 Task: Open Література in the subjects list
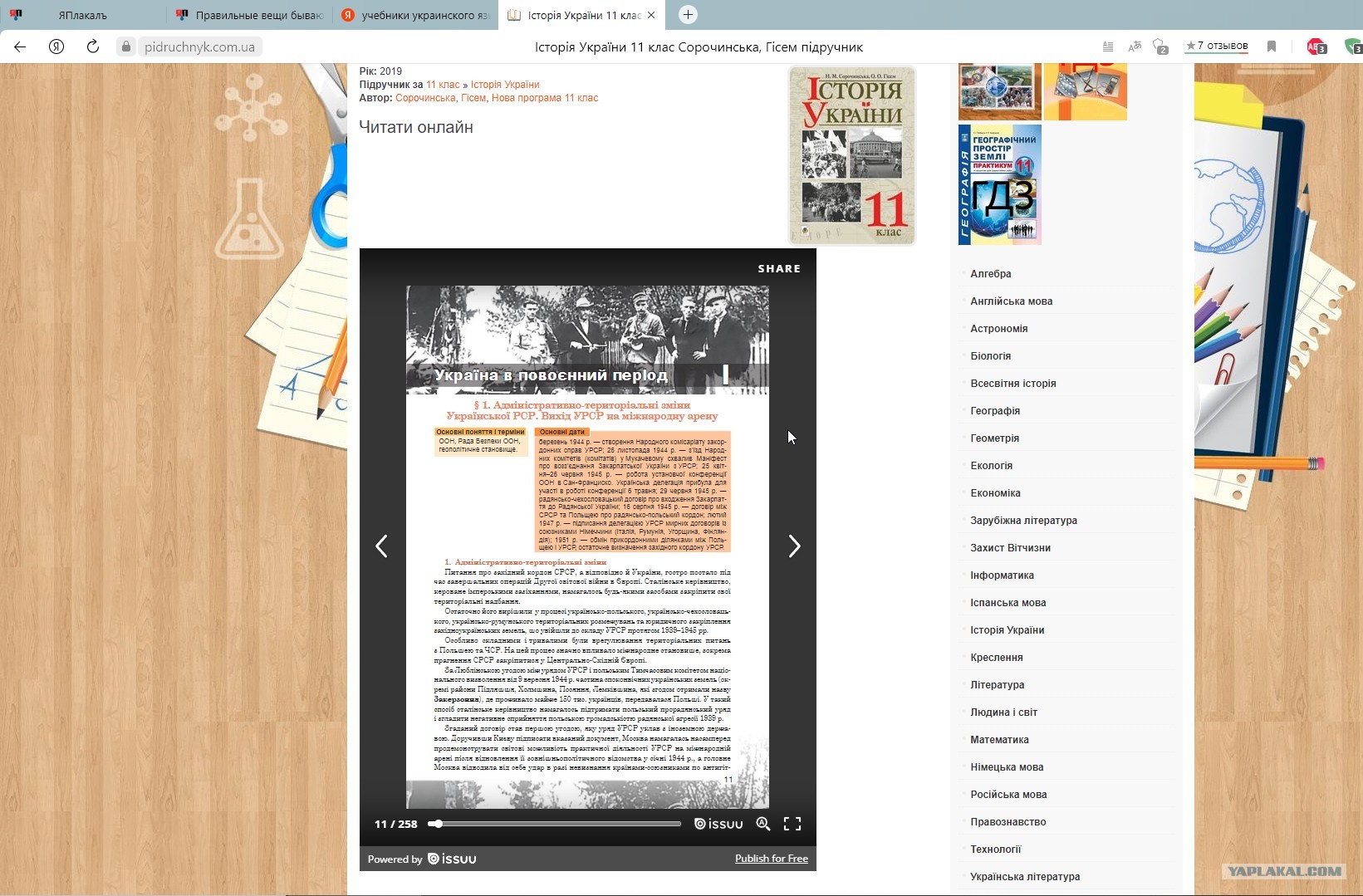point(997,685)
